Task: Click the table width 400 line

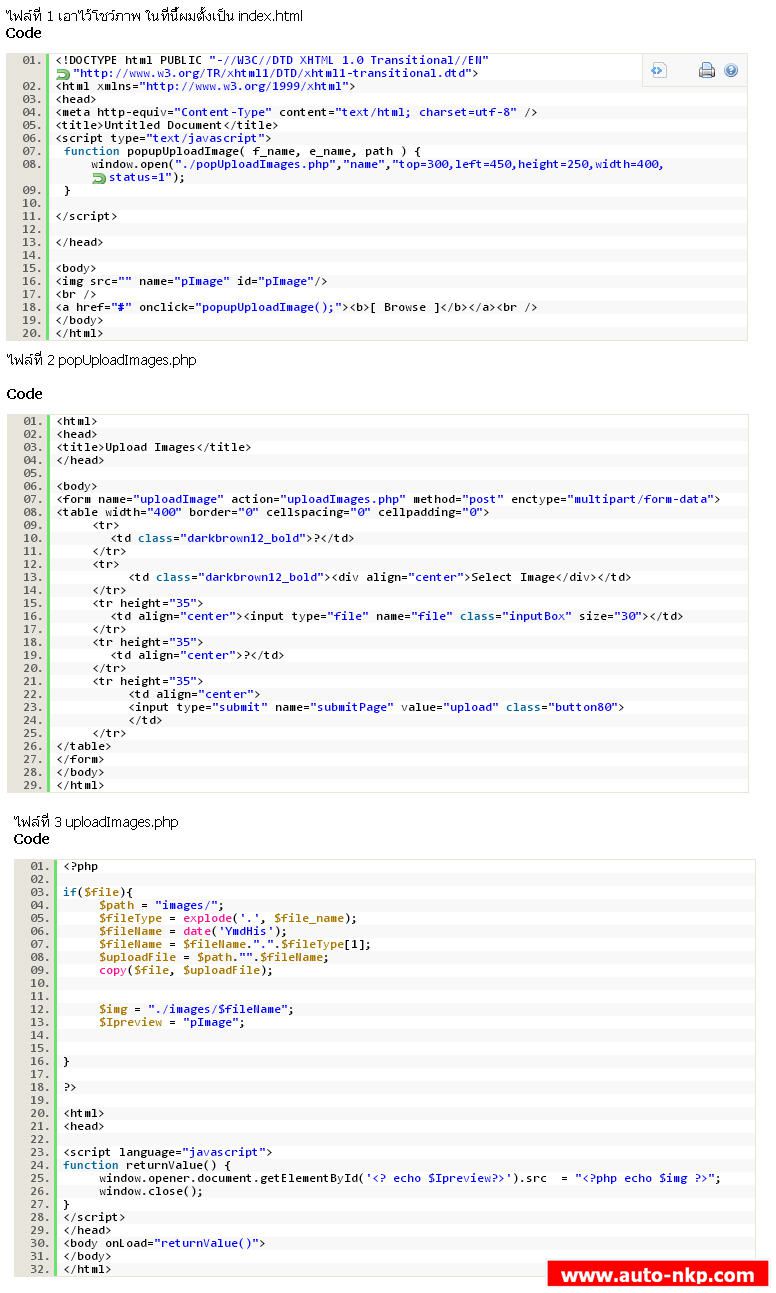Action: 272,512
